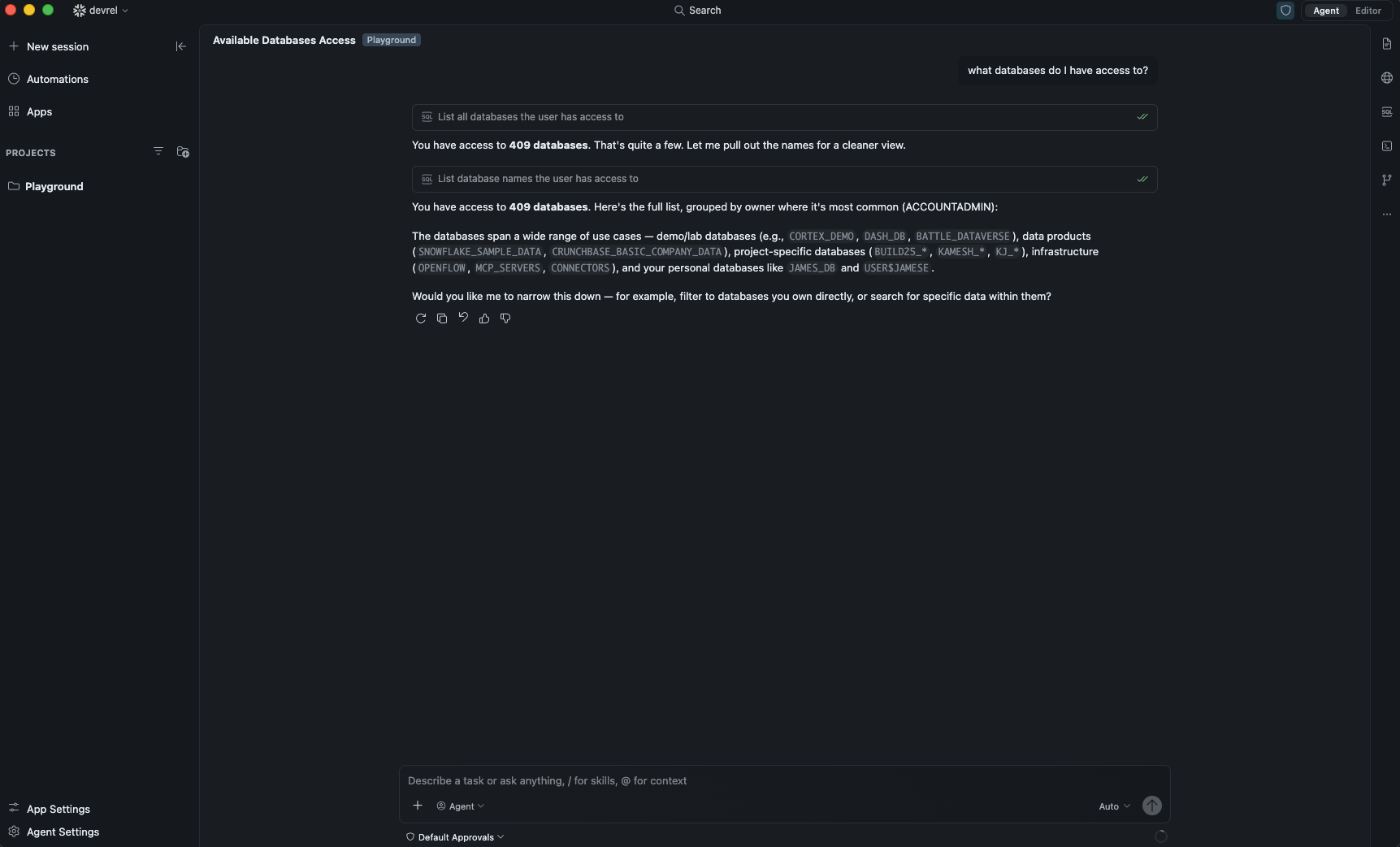1400x847 pixels.
Task: Click the CRUNCHBASE_BASIC_COMPANY_DATA code tag
Action: tap(636, 252)
